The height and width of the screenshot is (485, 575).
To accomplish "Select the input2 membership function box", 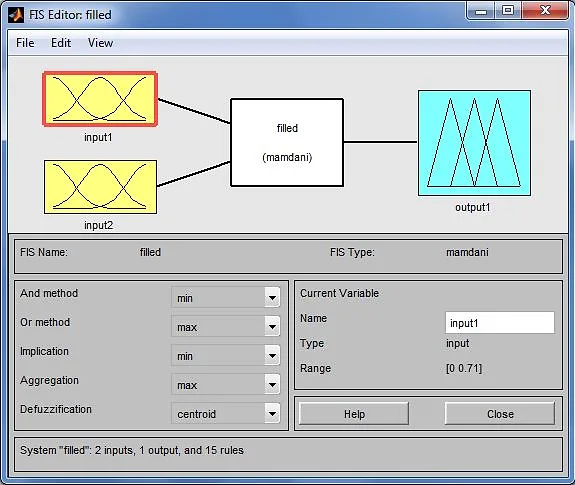I will [x=100, y=187].
